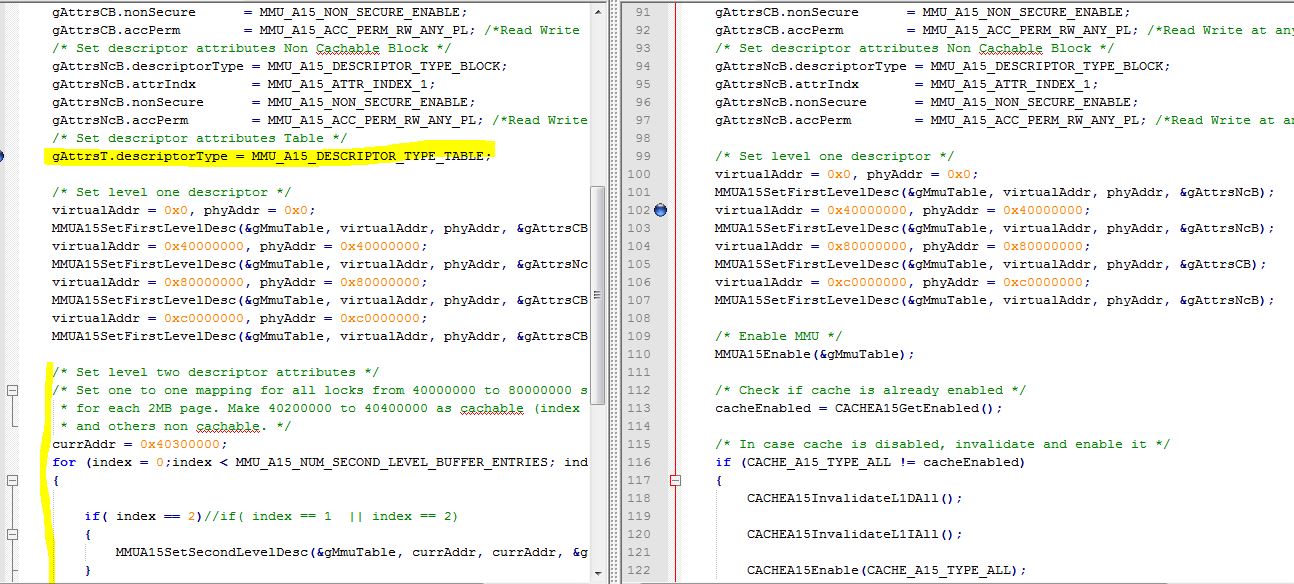Click the 'for (index = 0' loop line

320,462
